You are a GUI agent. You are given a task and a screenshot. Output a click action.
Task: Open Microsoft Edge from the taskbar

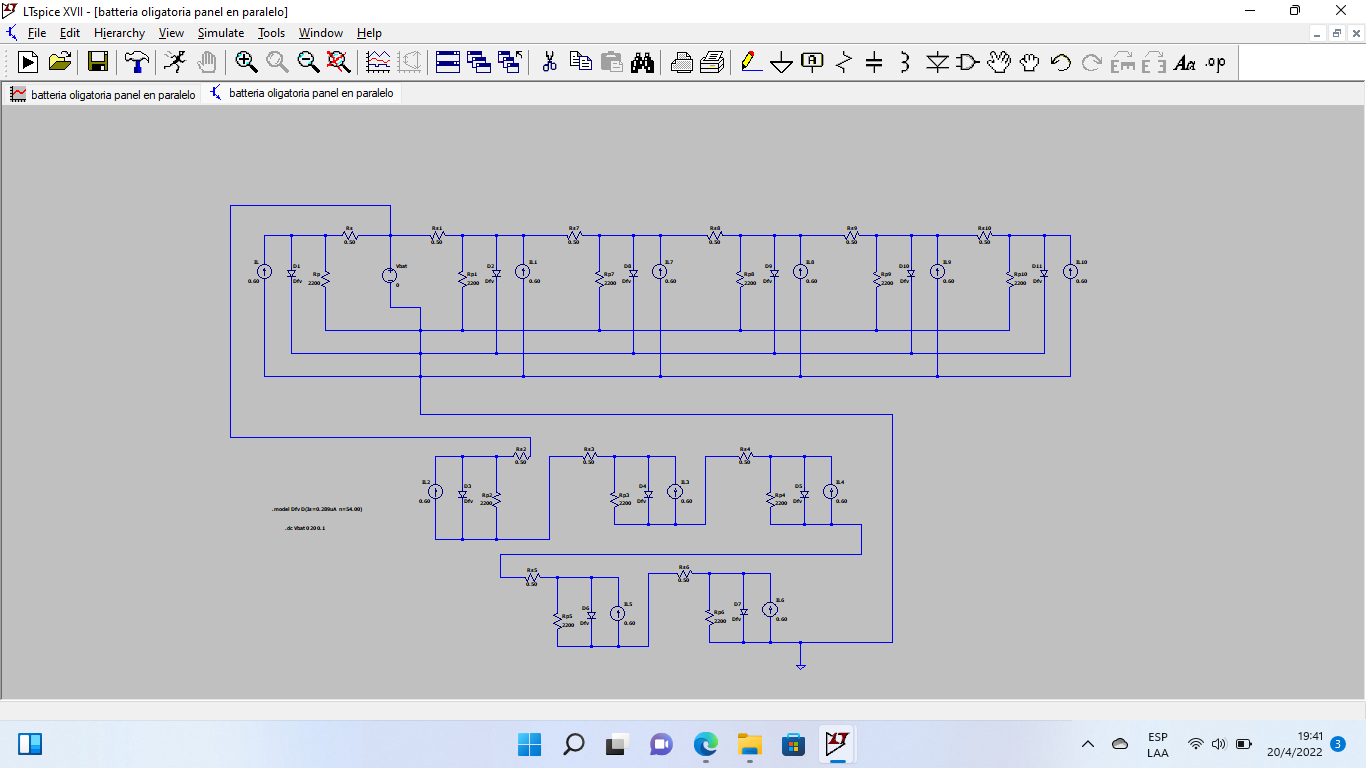click(706, 744)
